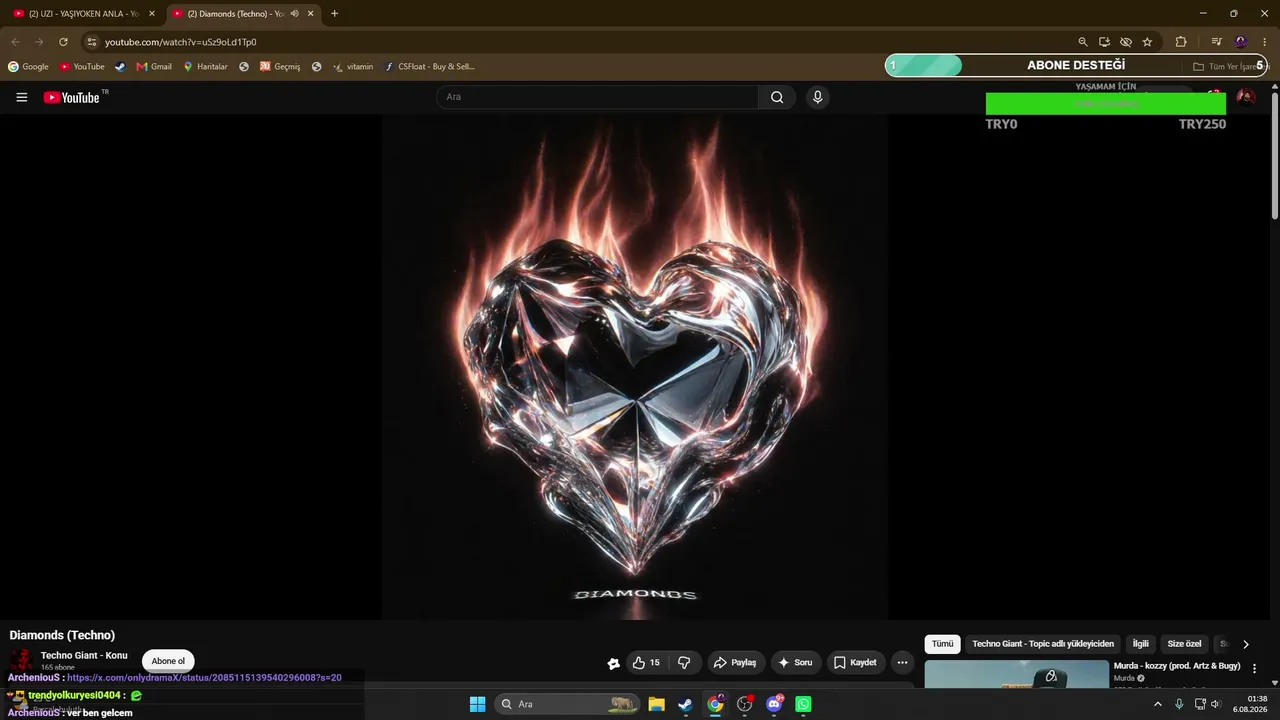Open the CSFloat - Buy & Sell bookmark
The height and width of the screenshot is (720, 1280).
coord(430,67)
